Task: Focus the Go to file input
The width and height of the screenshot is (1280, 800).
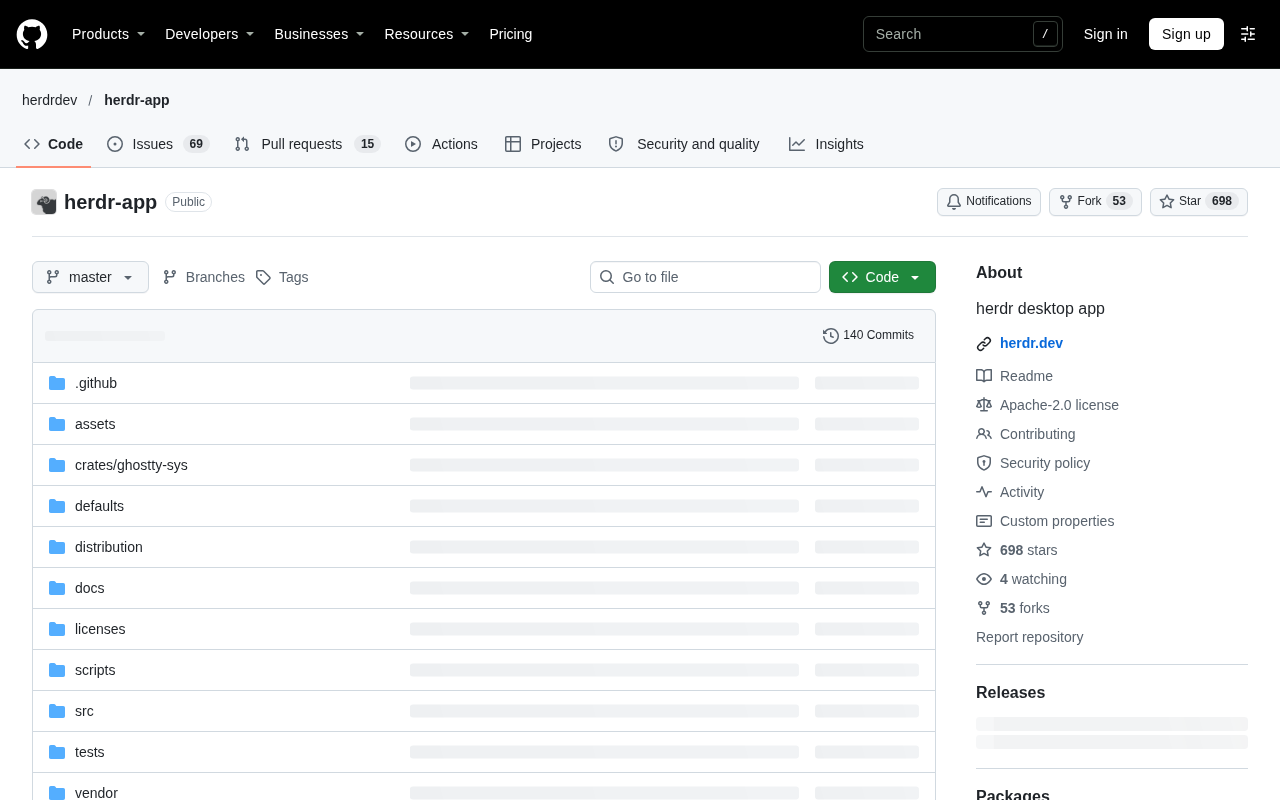Action: point(705,277)
